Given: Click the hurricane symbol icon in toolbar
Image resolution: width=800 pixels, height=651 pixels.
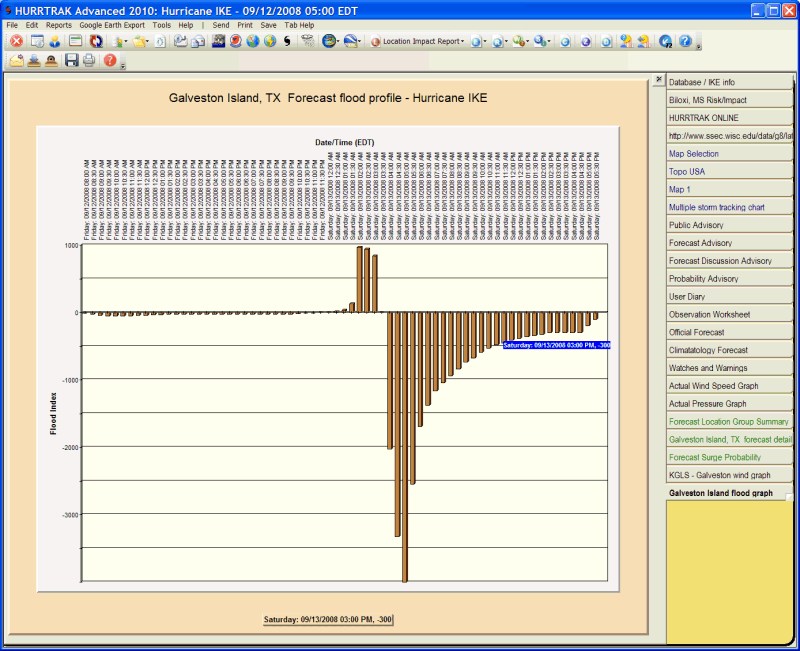Looking at the screenshot, I should coord(287,42).
